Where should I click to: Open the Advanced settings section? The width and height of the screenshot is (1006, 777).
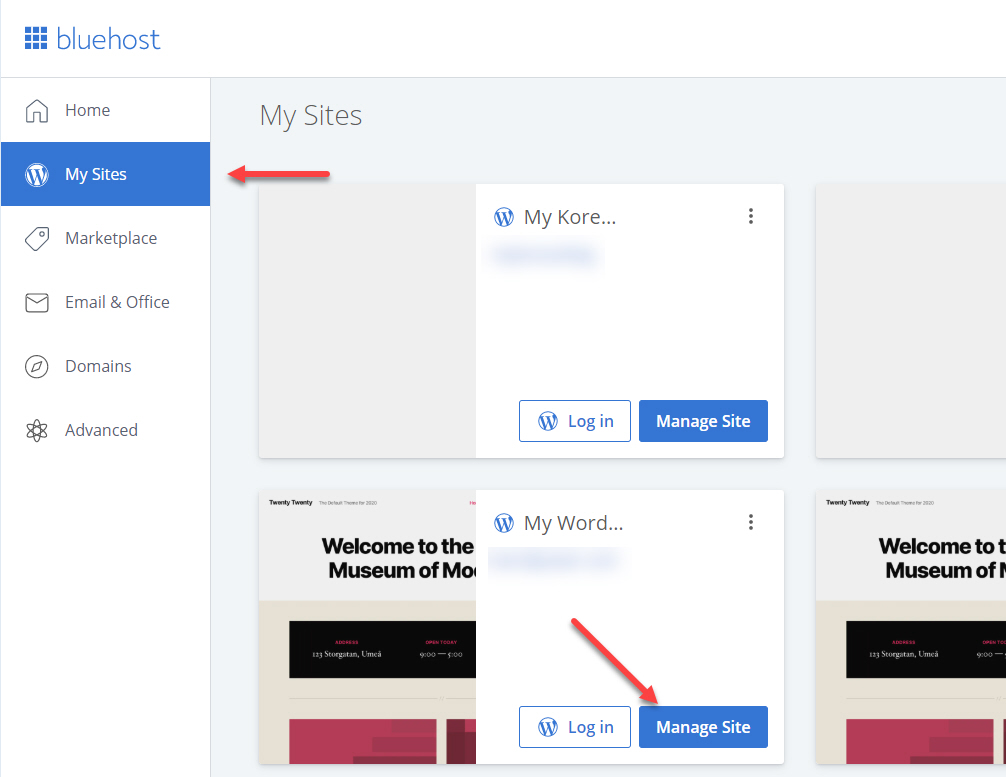click(x=105, y=430)
